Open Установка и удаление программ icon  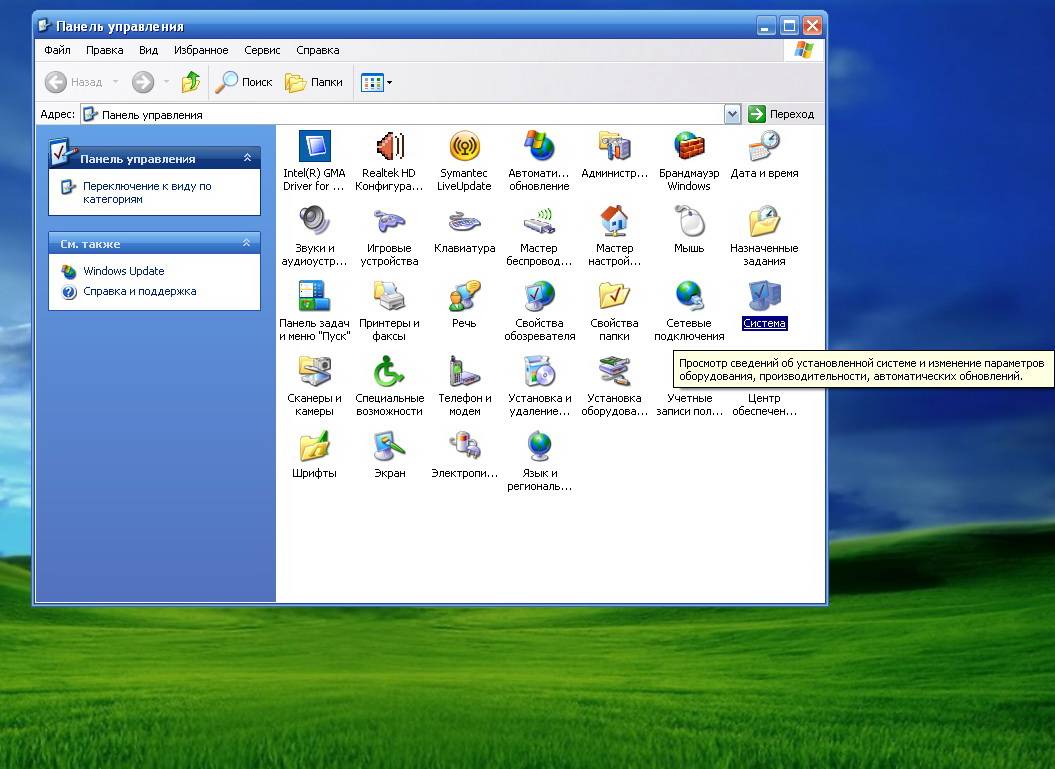[x=539, y=371]
